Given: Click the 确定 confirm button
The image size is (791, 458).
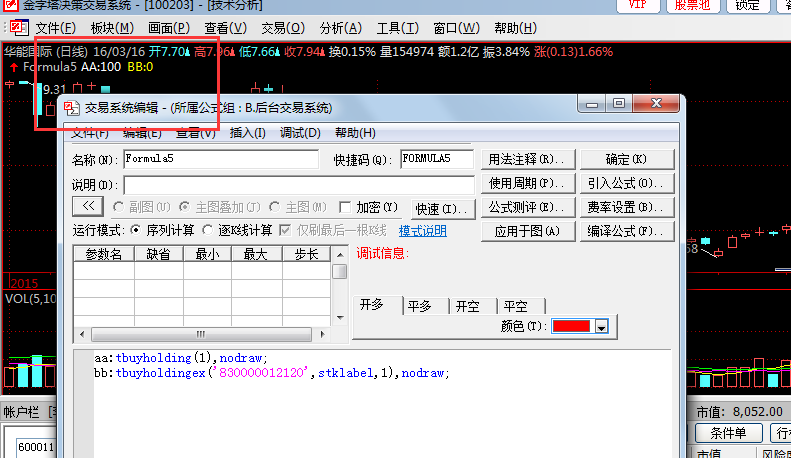Looking at the screenshot, I should [627, 159].
